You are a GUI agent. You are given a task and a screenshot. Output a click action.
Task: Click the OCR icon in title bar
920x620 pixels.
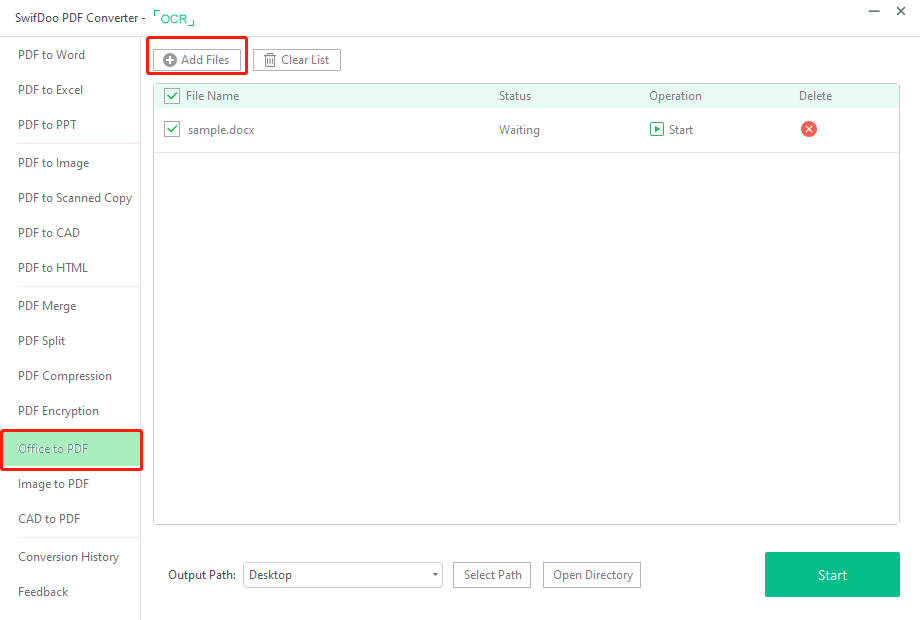(174, 18)
